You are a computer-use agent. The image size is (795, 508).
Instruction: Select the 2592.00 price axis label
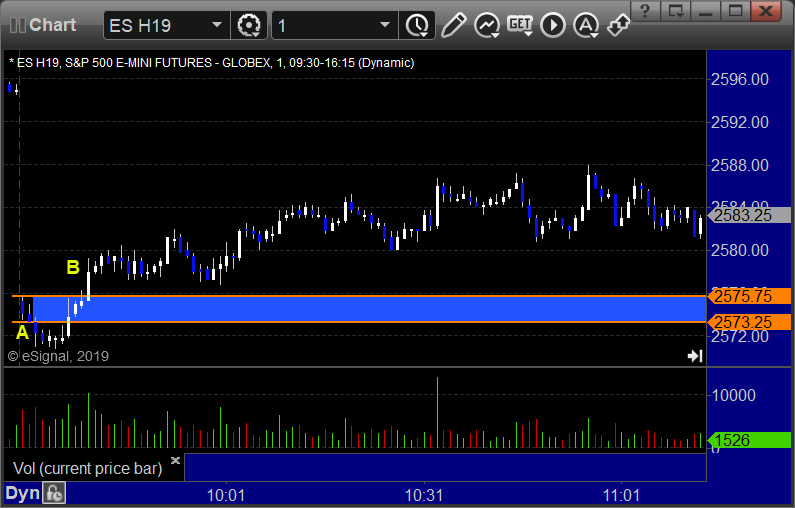(740, 122)
